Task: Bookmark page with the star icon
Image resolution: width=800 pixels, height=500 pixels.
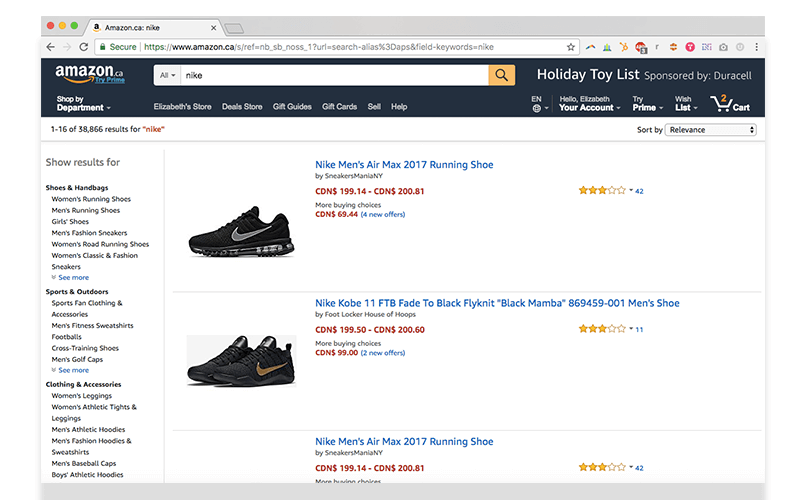Action: pos(570,47)
